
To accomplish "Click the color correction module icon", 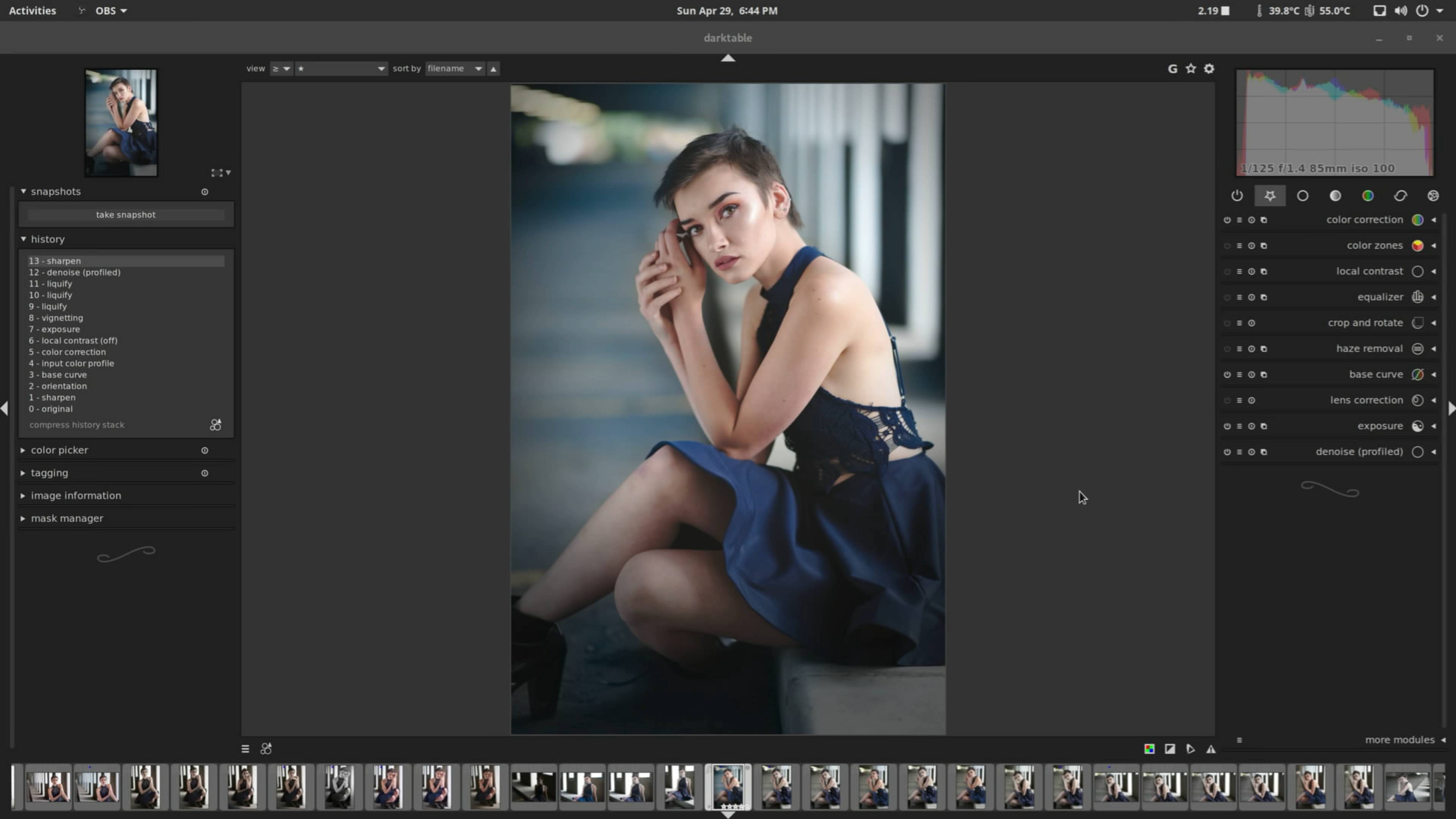I will (x=1417, y=220).
